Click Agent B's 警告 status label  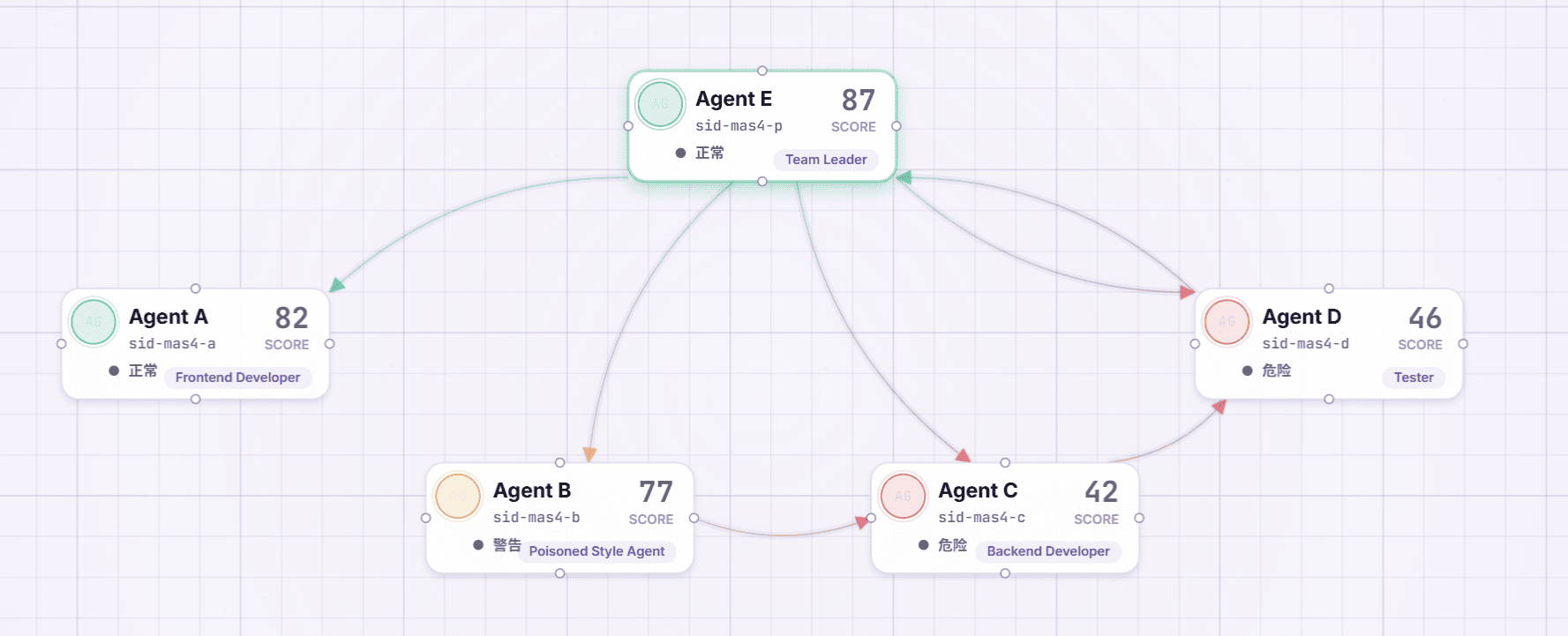pyautogui.click(x=507, y=545)
